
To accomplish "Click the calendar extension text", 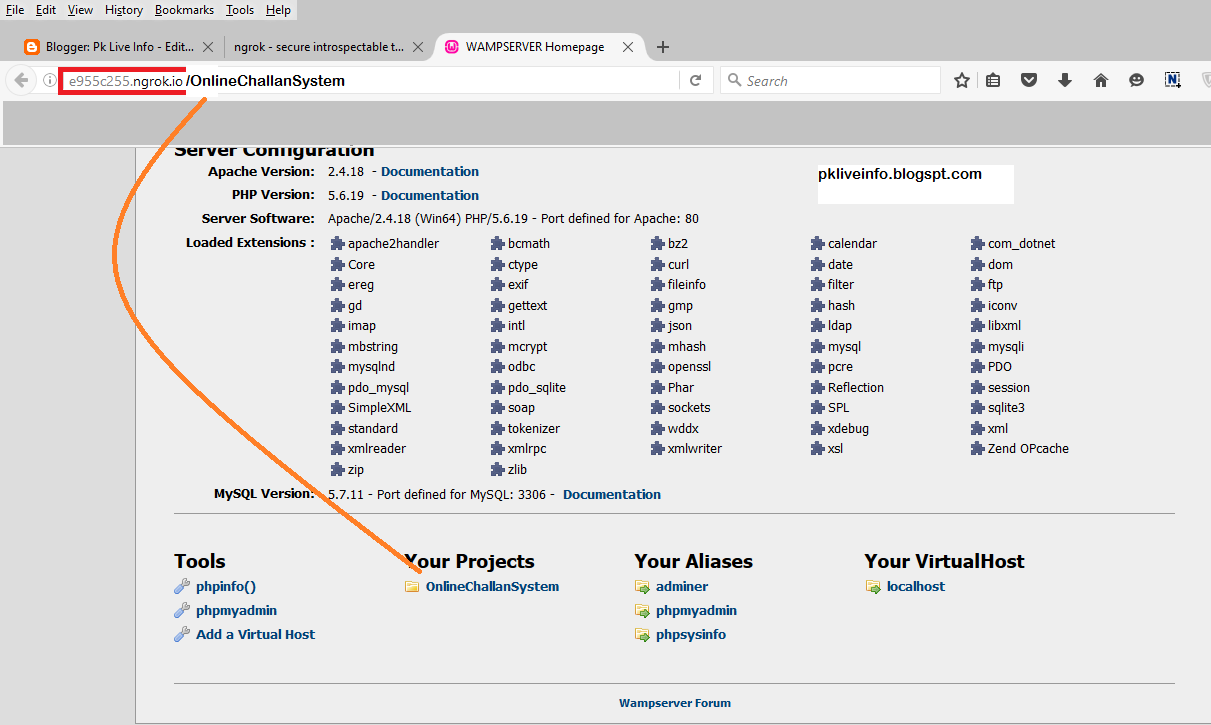I will (x=853, y=244).
